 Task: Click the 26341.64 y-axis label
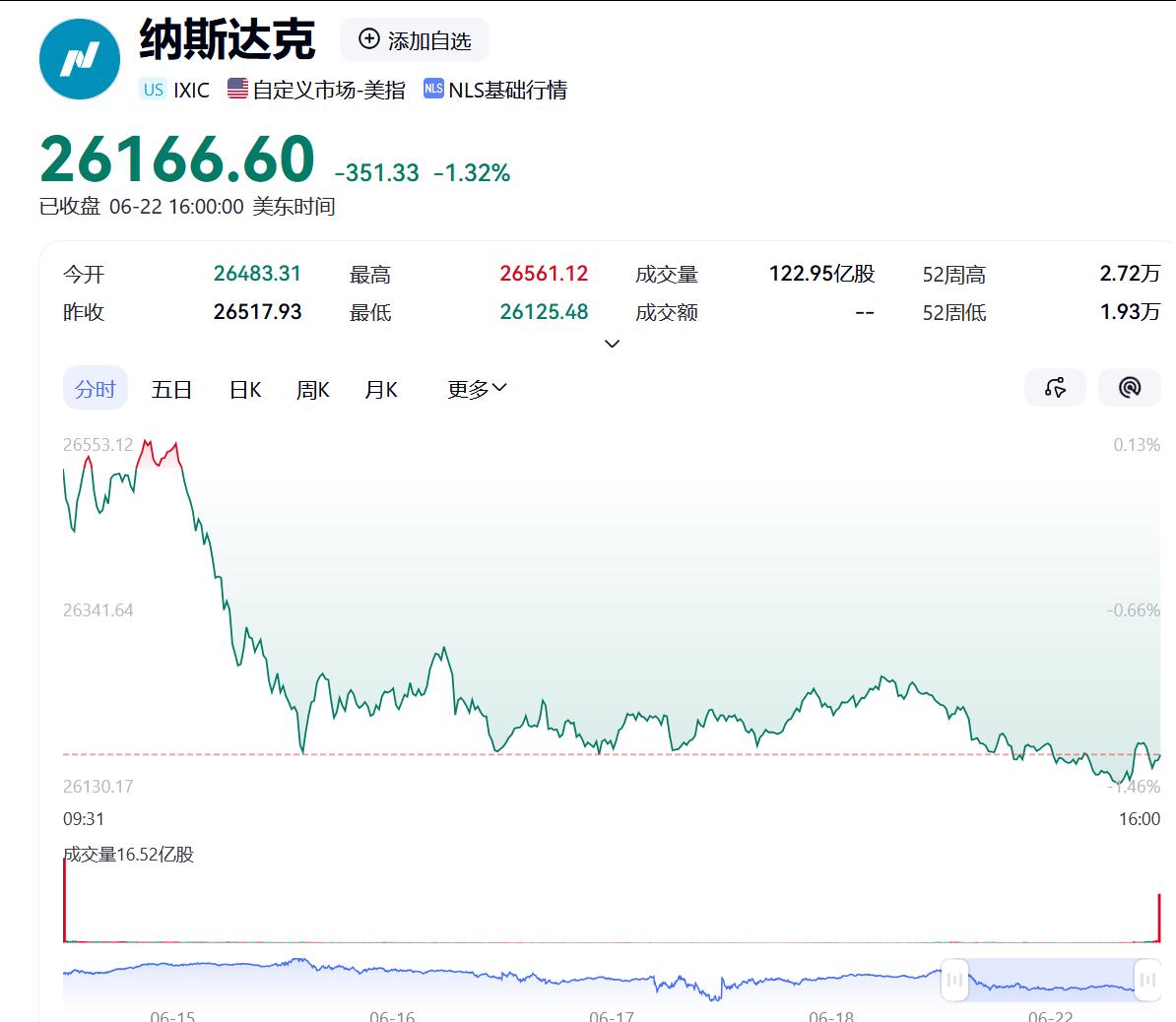[98, 610]
